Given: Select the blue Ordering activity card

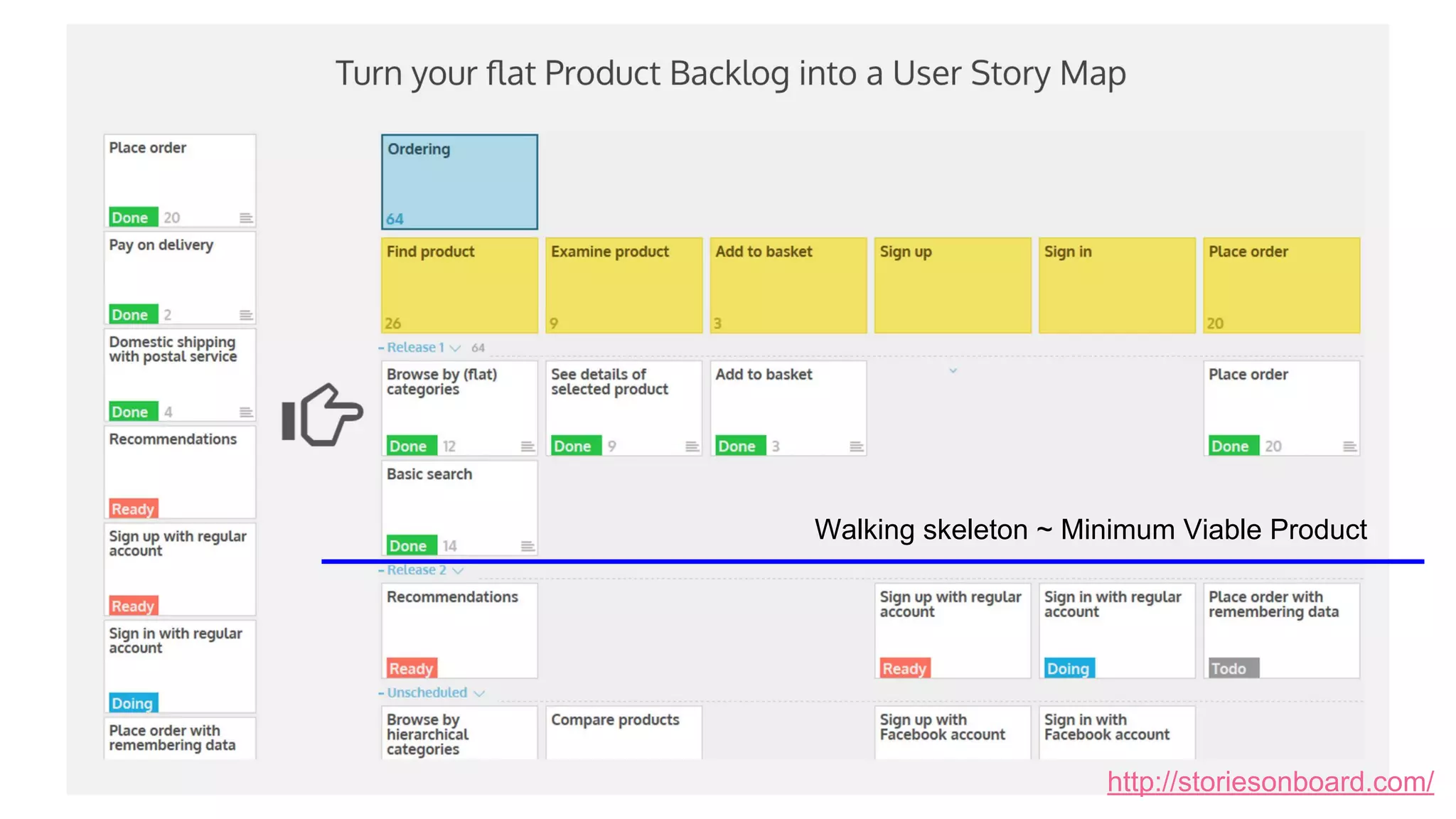Looking at the screenshot, I should 459,182.
